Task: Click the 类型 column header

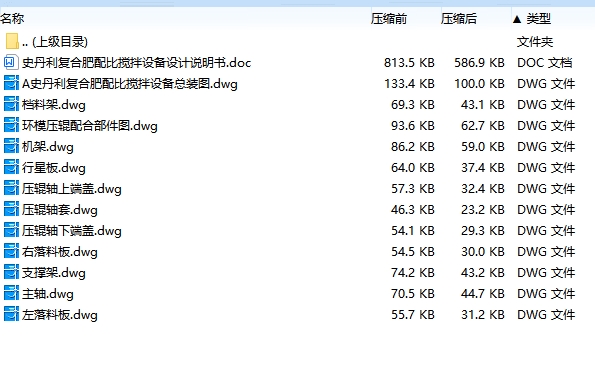Action: click(538, 19)
